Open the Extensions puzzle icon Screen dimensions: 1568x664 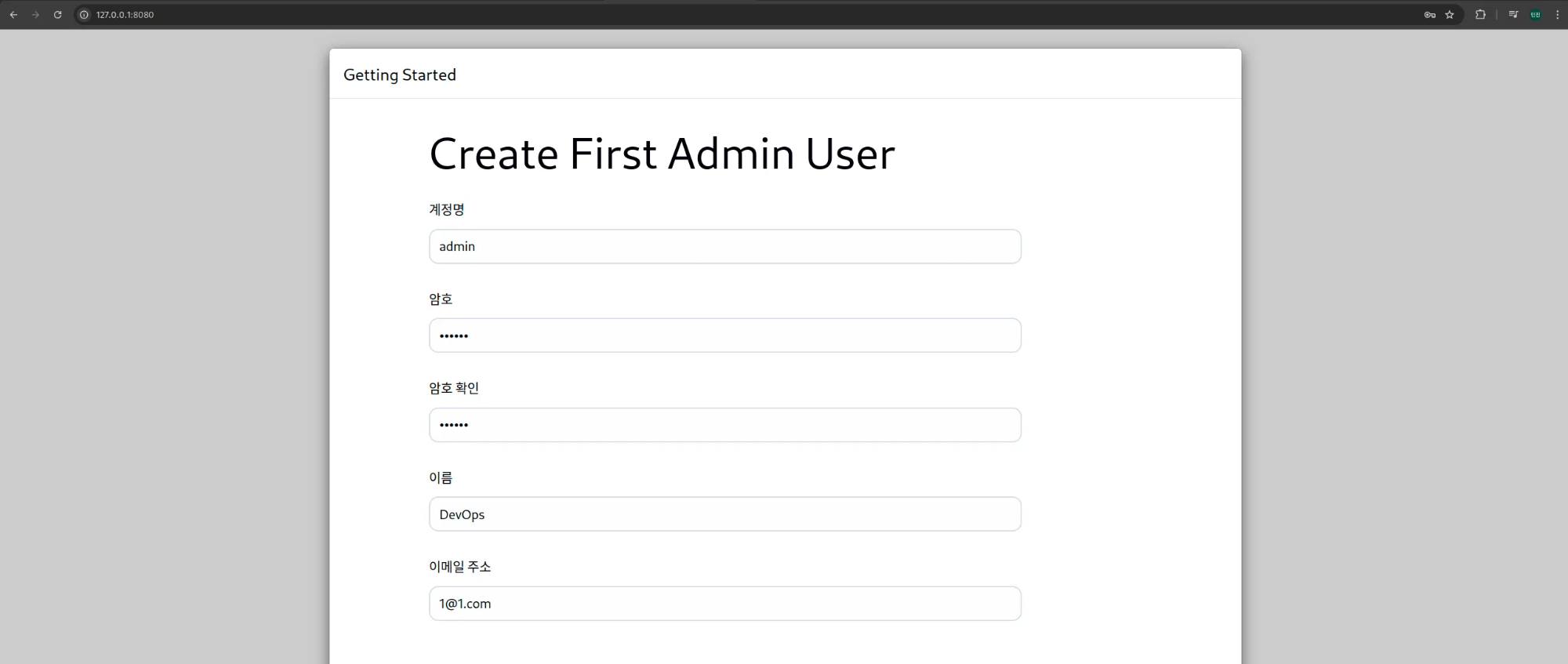coord(1480,15)
